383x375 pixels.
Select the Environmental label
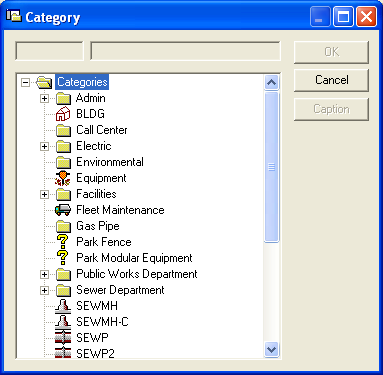click(110, 162)
